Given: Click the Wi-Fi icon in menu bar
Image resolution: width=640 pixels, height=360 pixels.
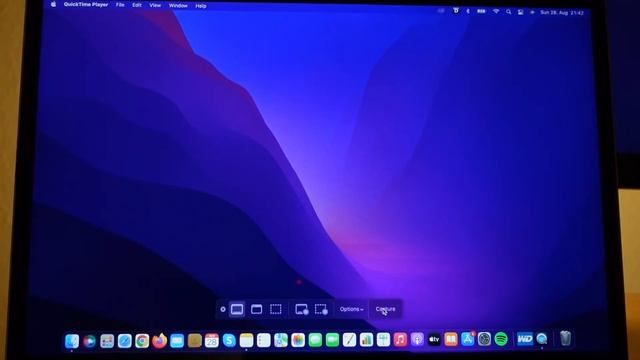Looking at the screenshot, I should pos(496,11).
